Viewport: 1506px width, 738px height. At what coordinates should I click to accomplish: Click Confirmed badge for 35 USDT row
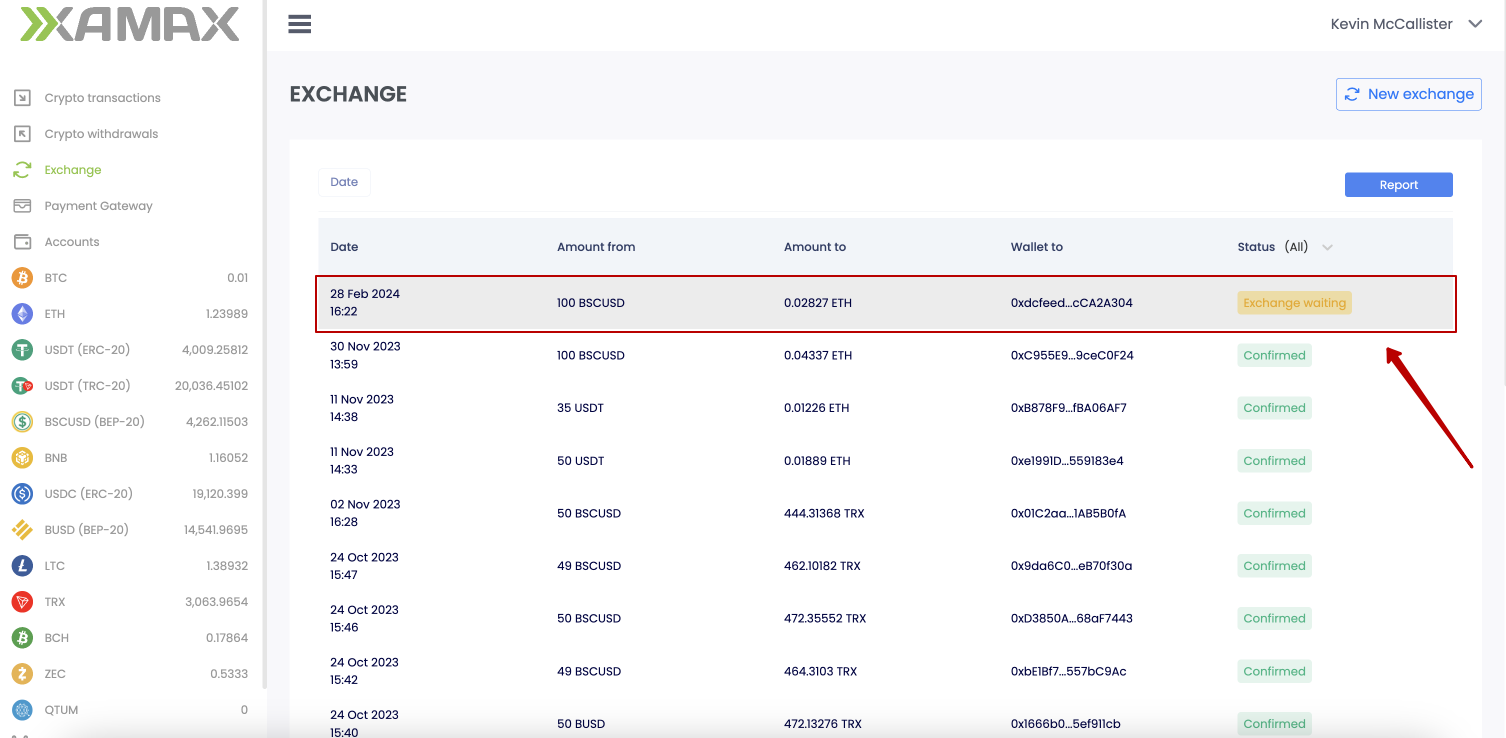tap(1274, 408)
